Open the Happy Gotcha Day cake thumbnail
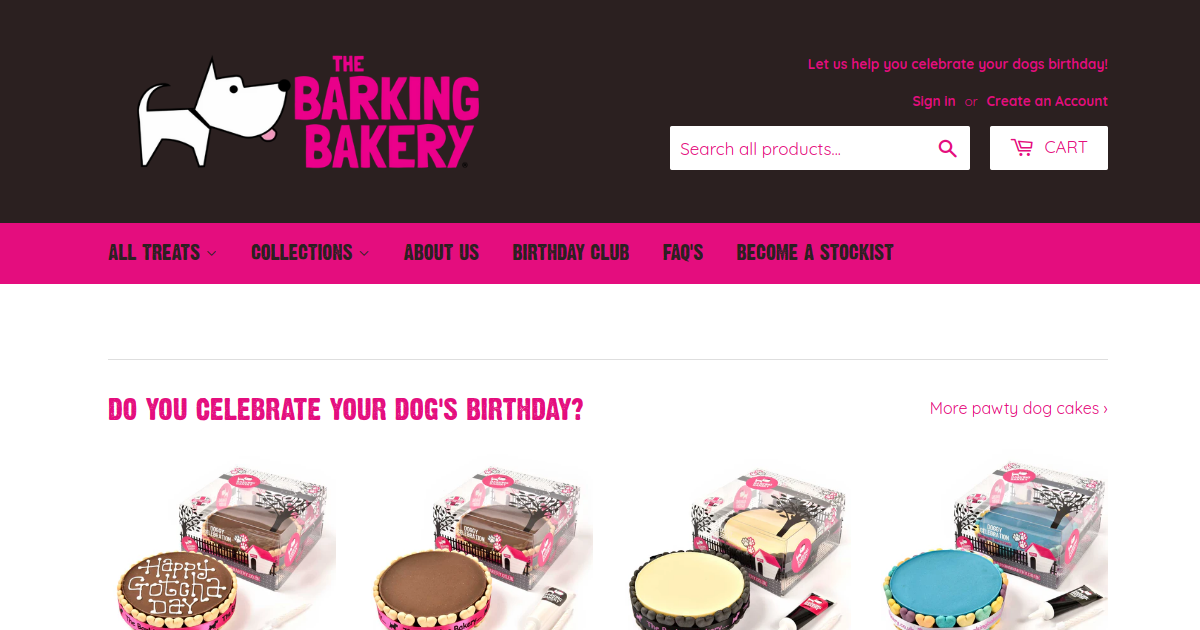 pos(222,546)
